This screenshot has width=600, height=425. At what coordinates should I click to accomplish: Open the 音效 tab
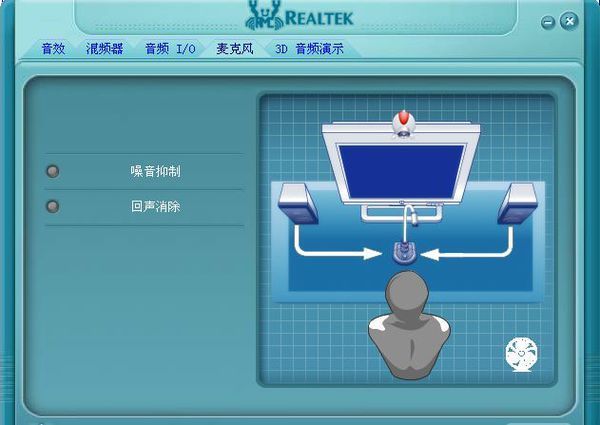(x=53, y=49)
